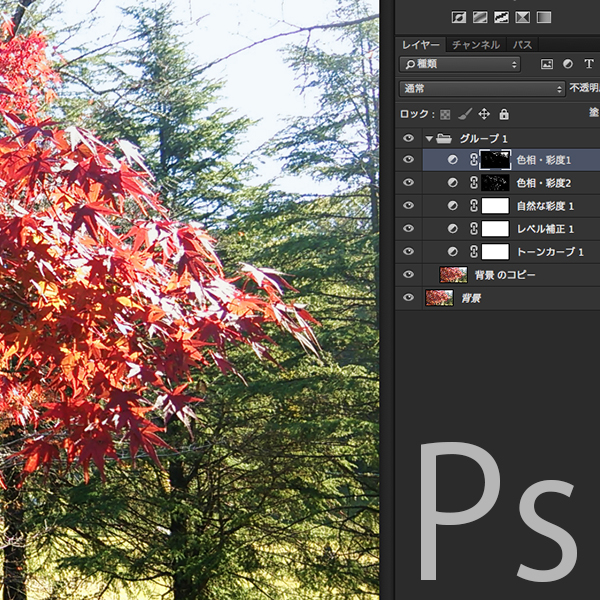Select the トーンカーブ 1 mask thumbnail
600x600 pixels.
[495, 252]
